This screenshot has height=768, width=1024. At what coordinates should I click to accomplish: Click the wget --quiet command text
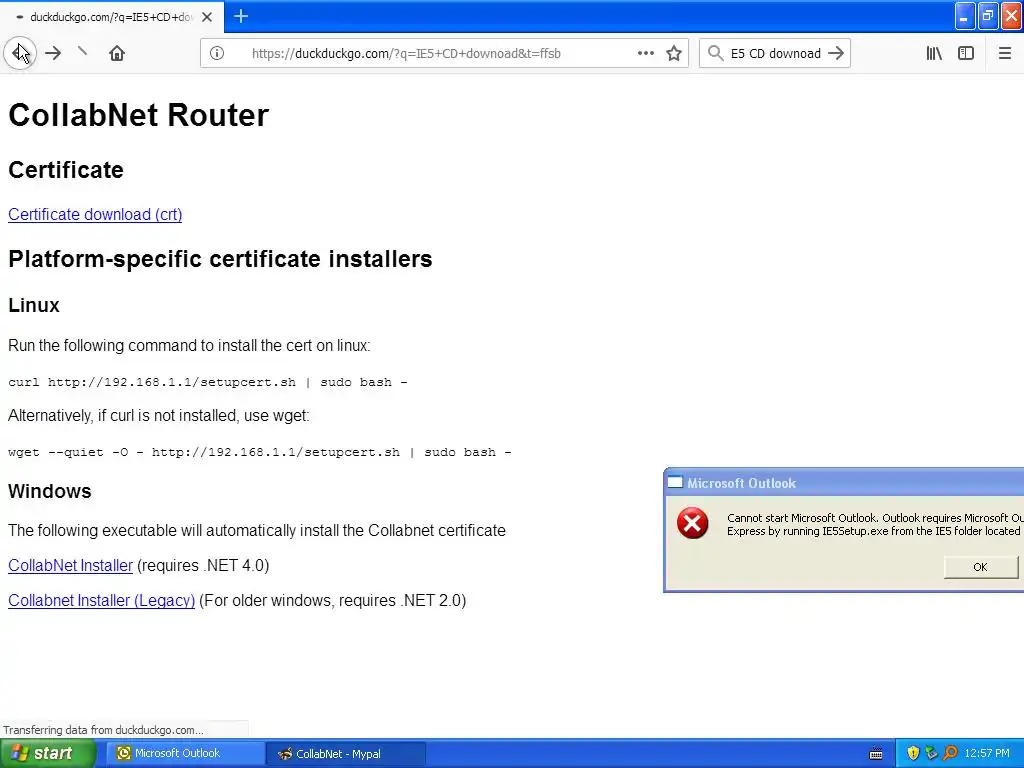(x=259, y=452)
